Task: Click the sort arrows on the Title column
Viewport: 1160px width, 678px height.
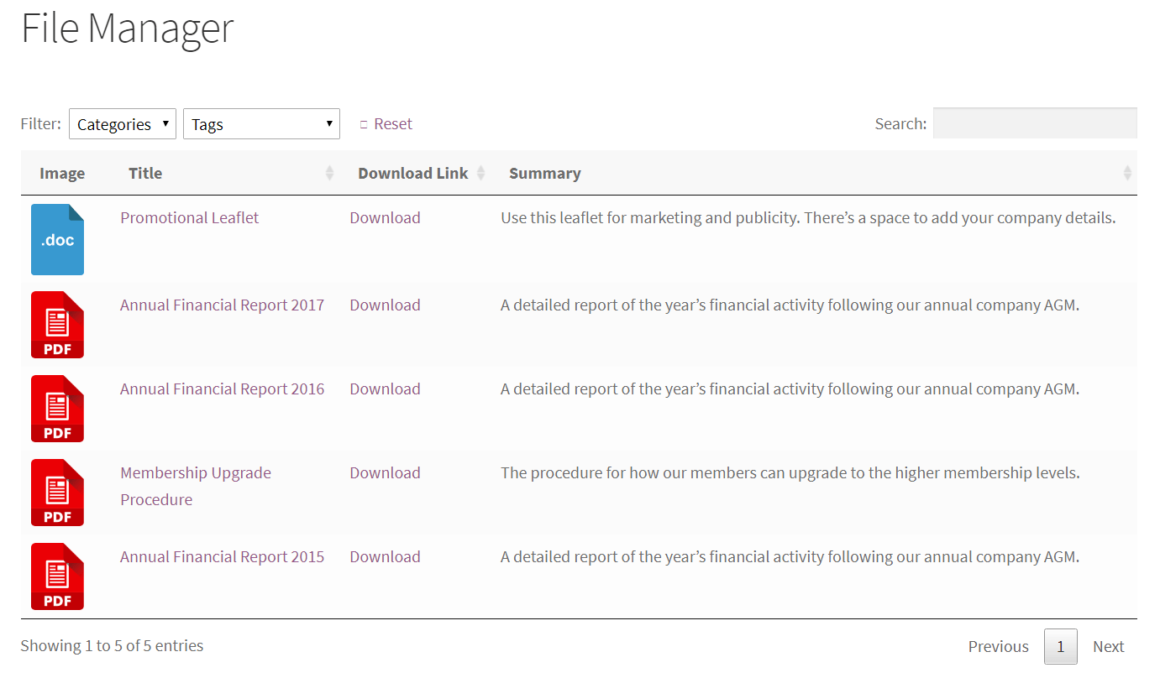Action: (x=330, y=173)
